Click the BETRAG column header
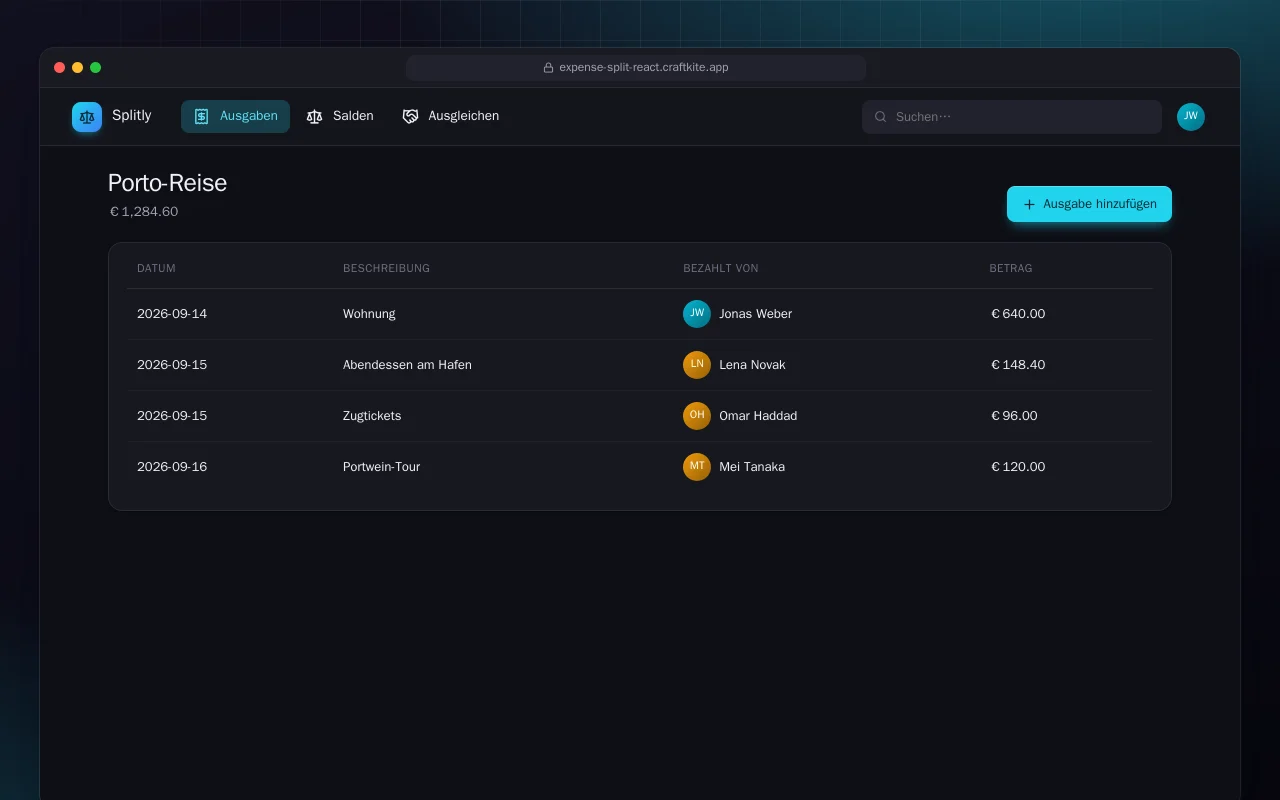The height and width of the screenshot is (800, 1280). click(x=1011, y=268)
